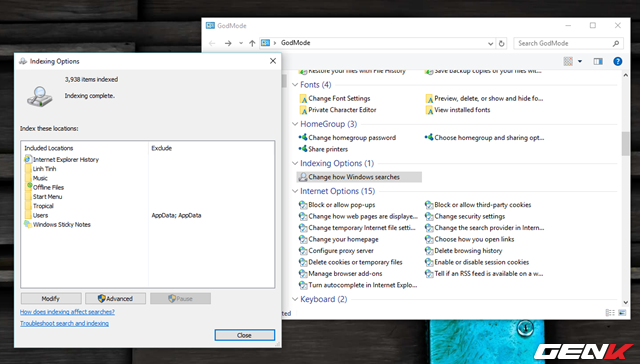Select Internet Explorer History location
This screenshot has height=364, width=640.
[62, 160]
